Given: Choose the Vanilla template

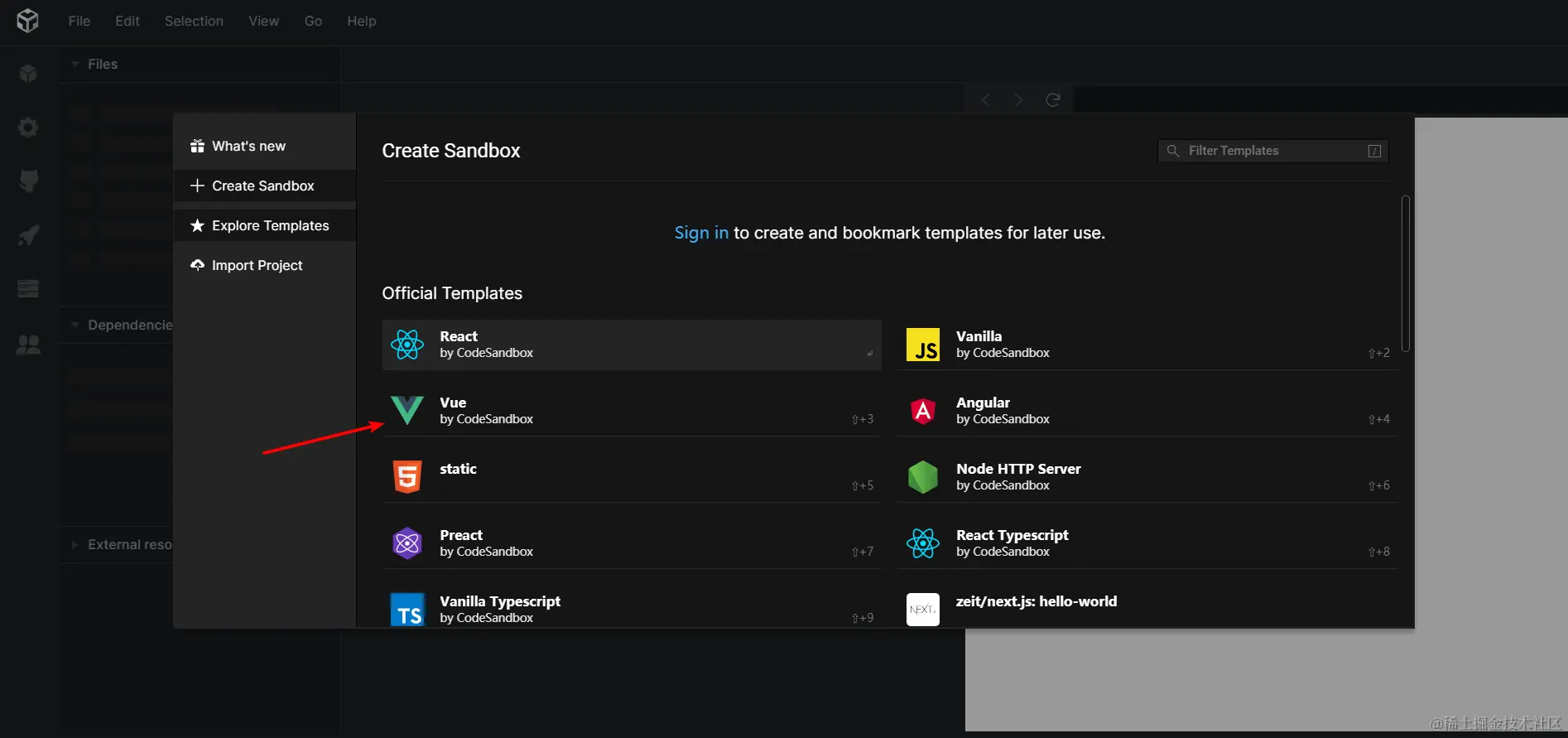Looking at the screenshot, I should point(1147,345).
